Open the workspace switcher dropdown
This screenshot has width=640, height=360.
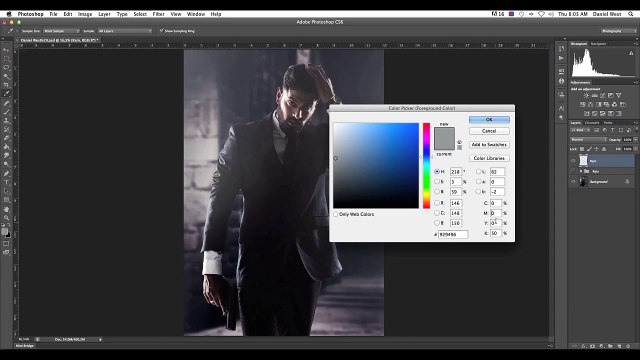coord(618,31)
